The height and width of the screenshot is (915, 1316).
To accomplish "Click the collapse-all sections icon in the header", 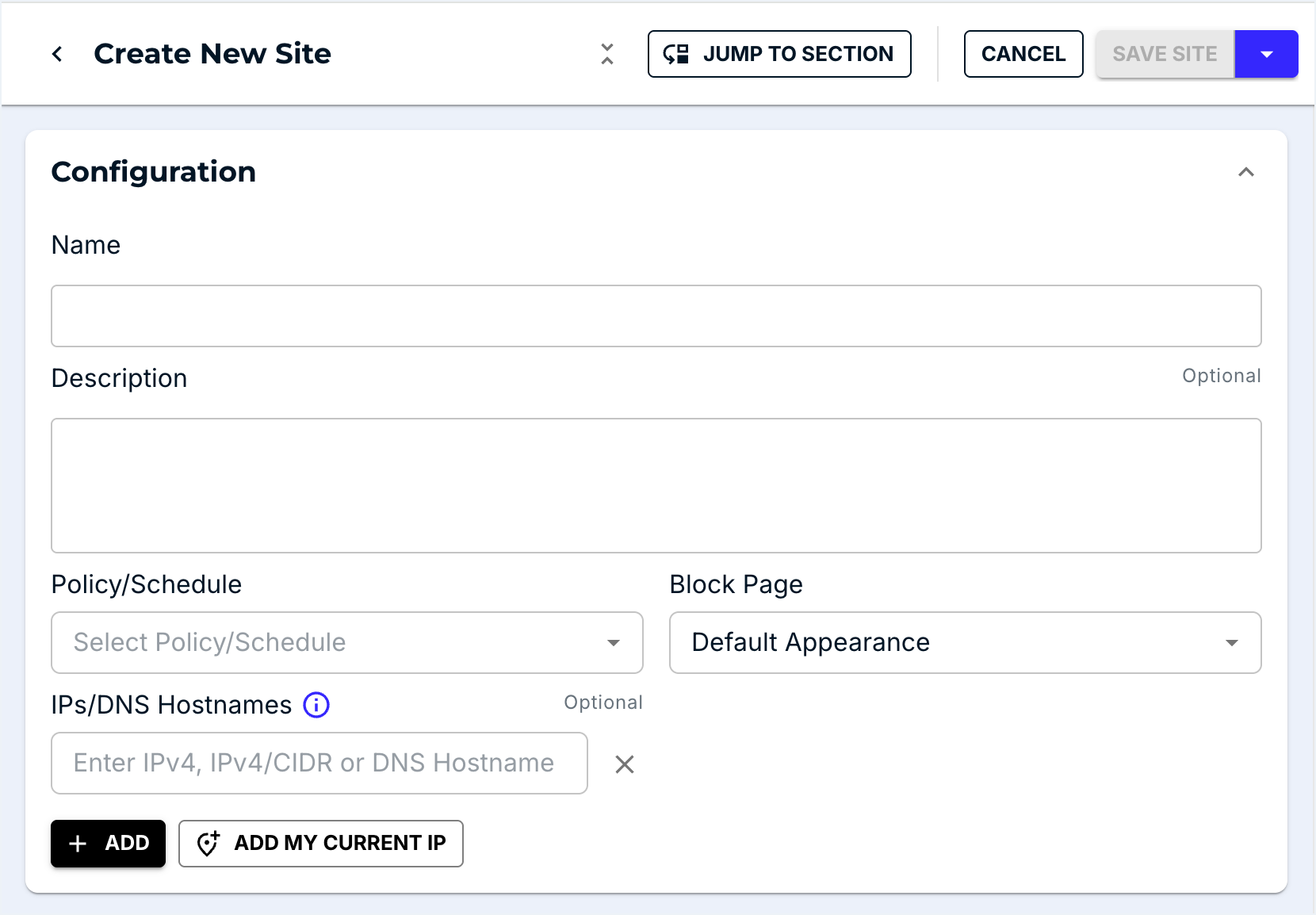I will click(x=607, y=53).
